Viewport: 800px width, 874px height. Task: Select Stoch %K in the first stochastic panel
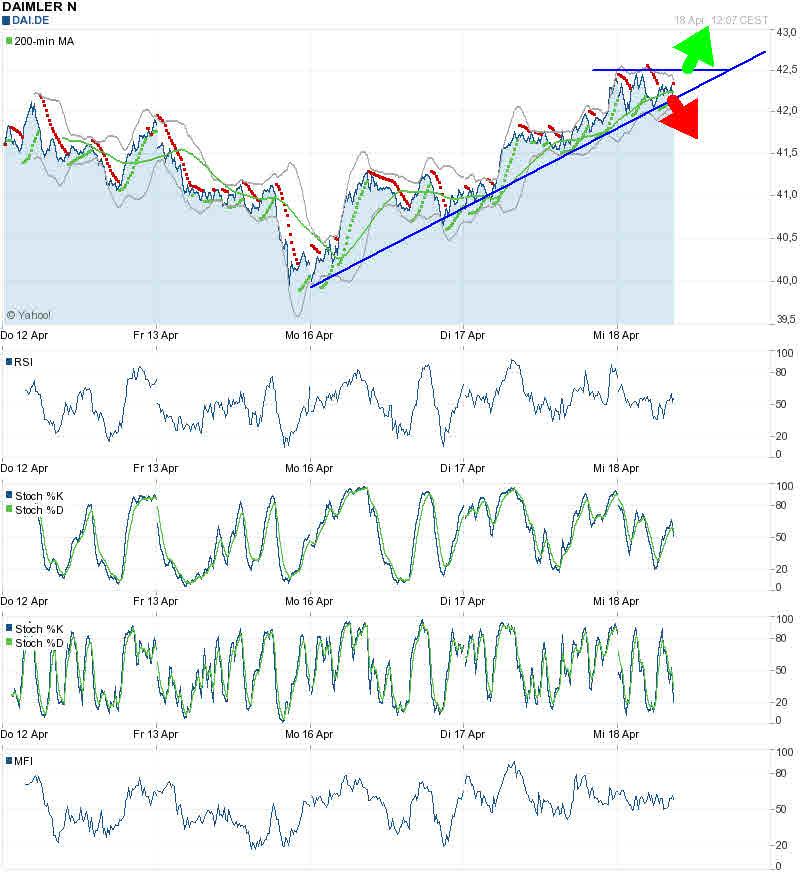pyautogui.click(x=39, y=496)
